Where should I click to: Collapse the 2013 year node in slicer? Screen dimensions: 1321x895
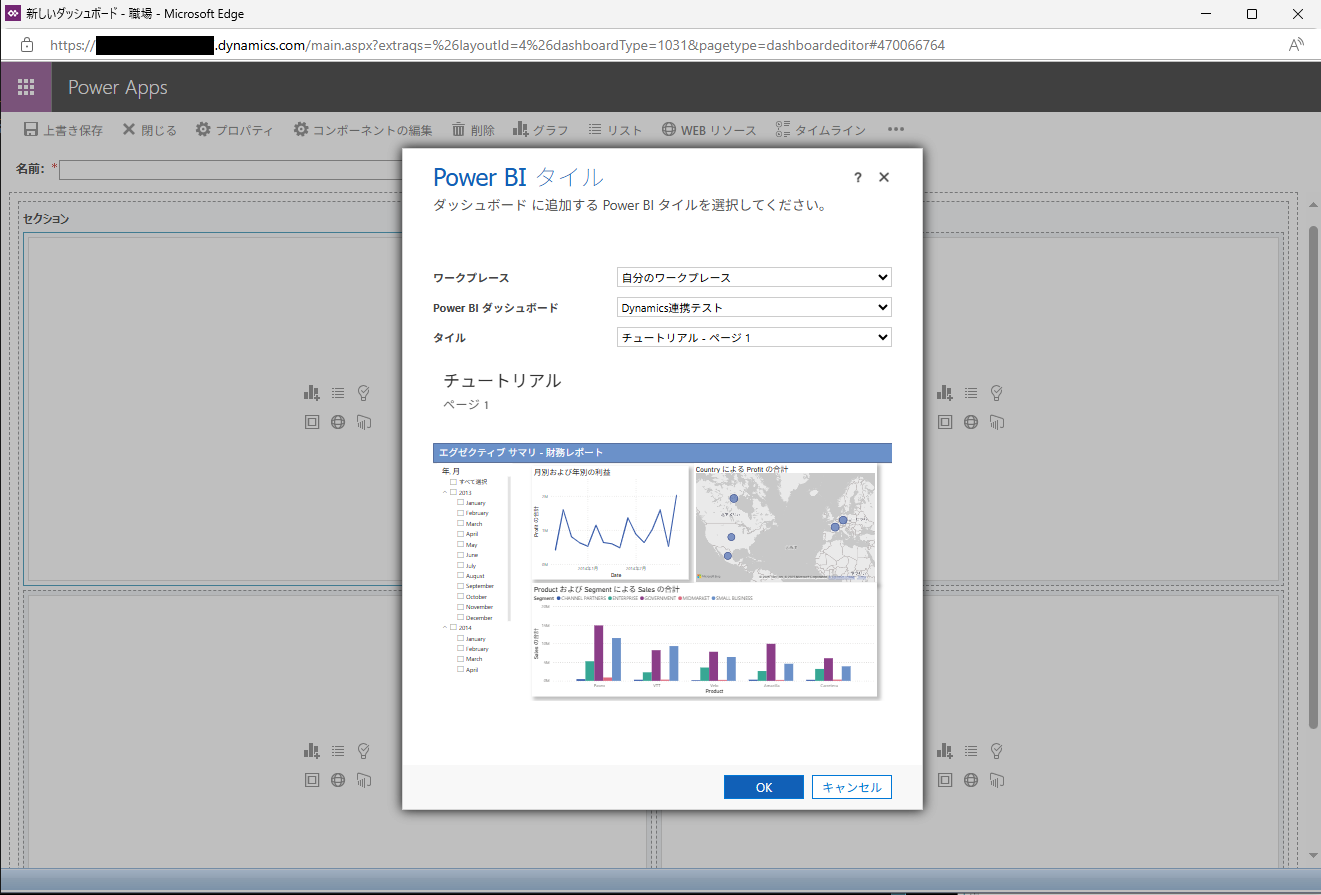coord(444,493)
